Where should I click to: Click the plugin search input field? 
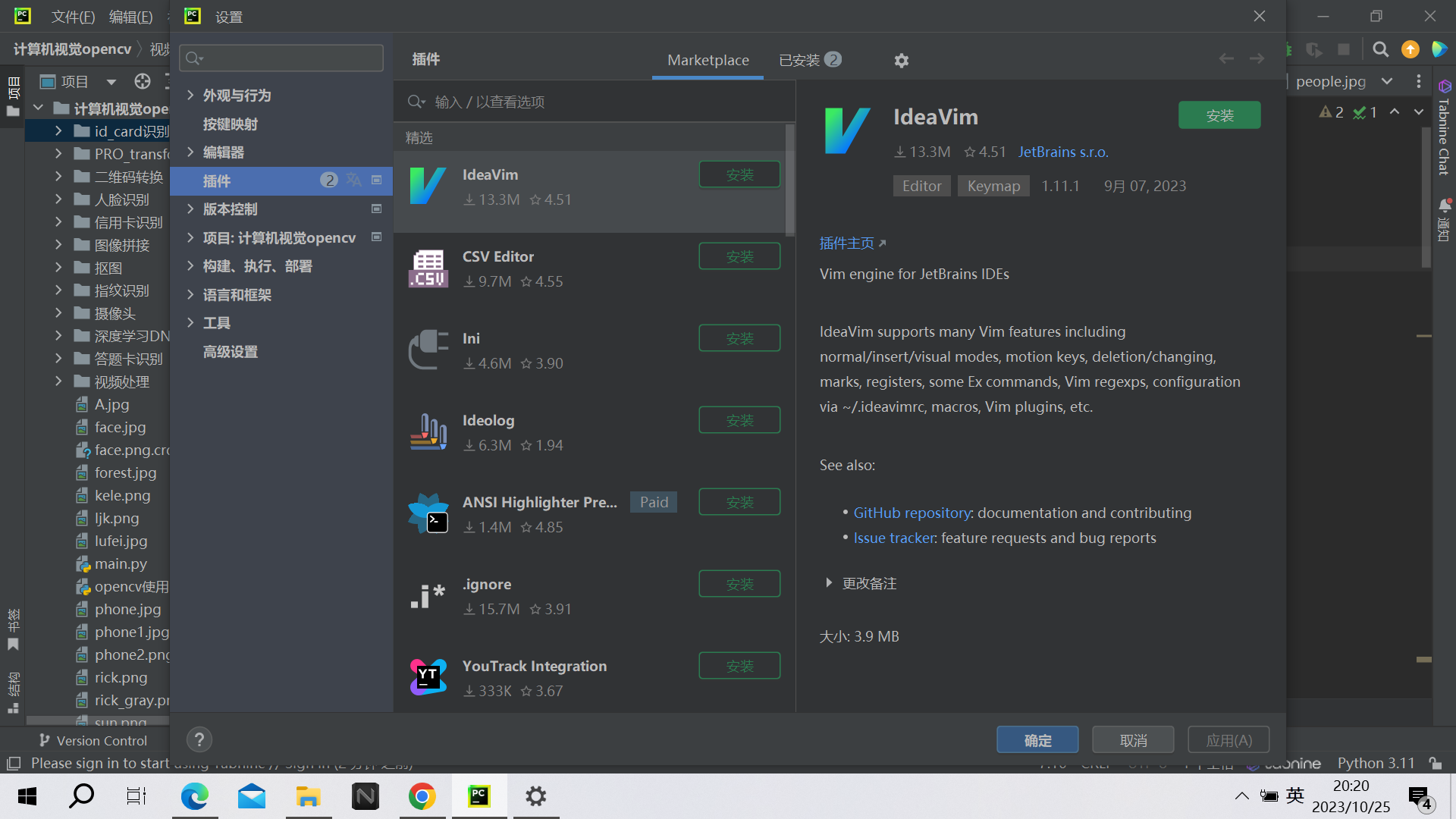click(x=591, y=102)
